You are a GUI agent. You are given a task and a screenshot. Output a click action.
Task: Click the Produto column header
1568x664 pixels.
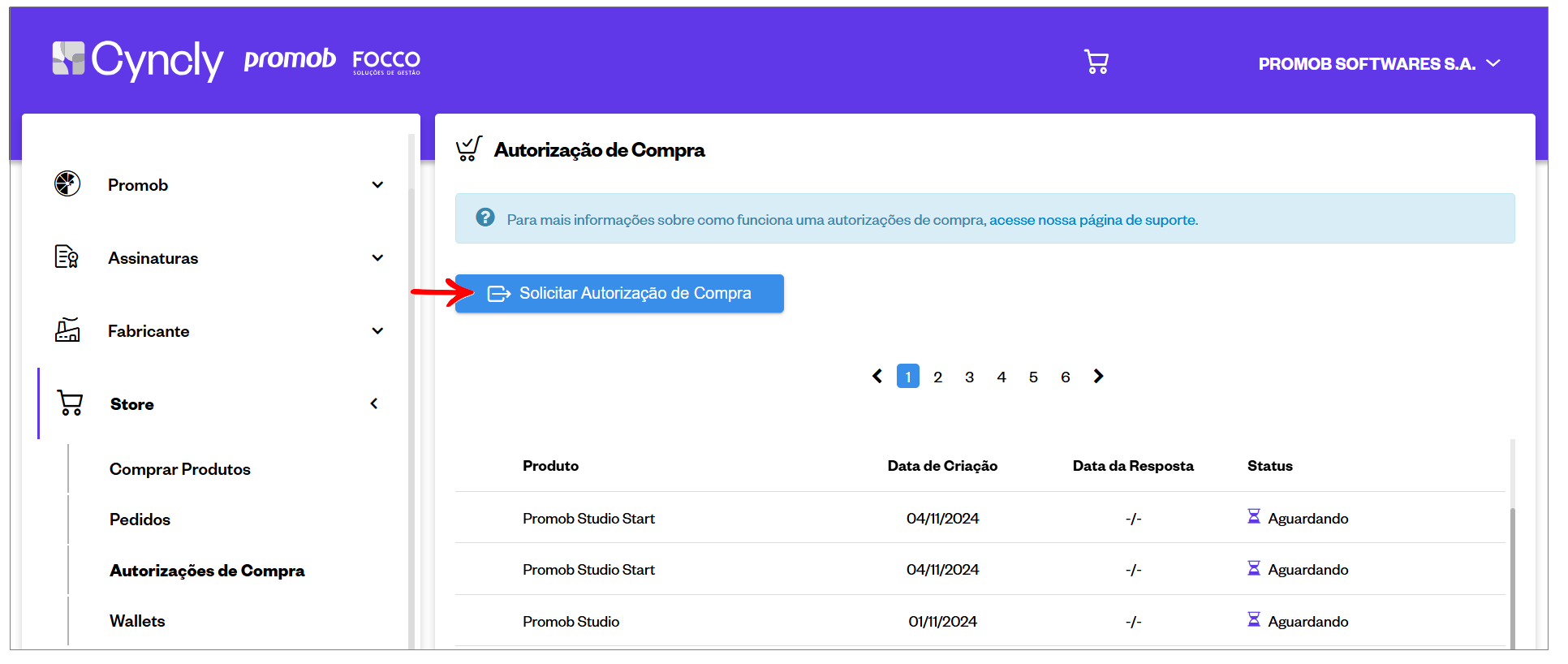click(x=550, y=466)
